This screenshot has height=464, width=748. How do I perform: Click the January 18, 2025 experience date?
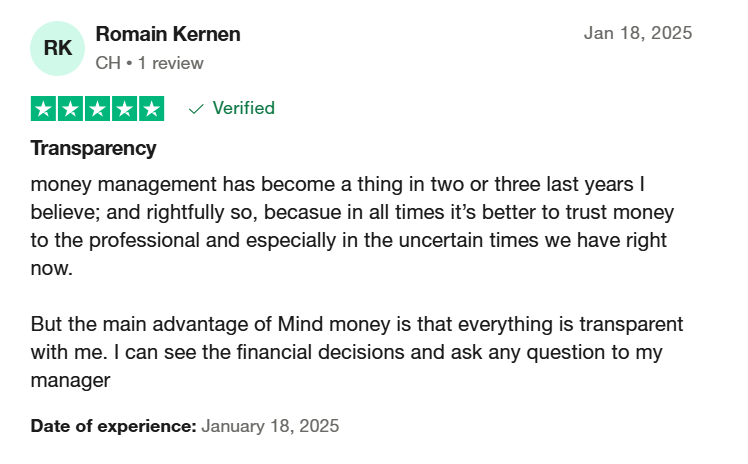coord(270,426)
